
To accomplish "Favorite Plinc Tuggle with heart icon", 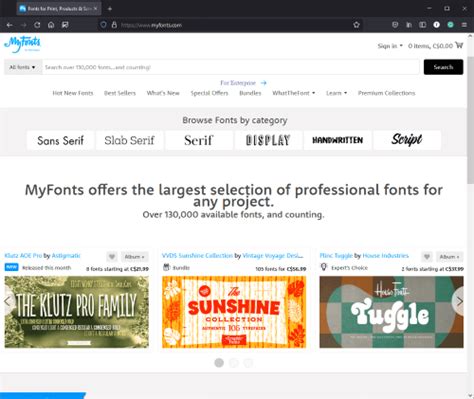I will (x=427, y=257).
